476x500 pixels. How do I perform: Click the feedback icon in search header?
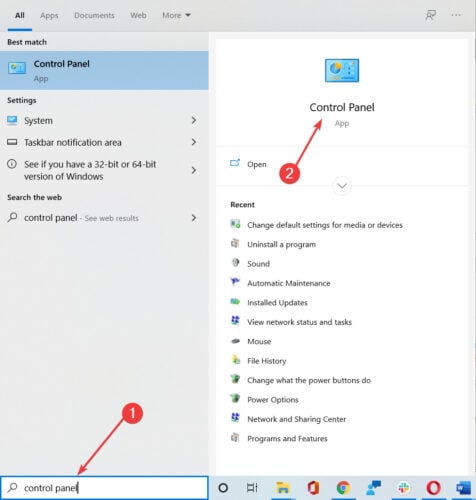click(430, 15)
